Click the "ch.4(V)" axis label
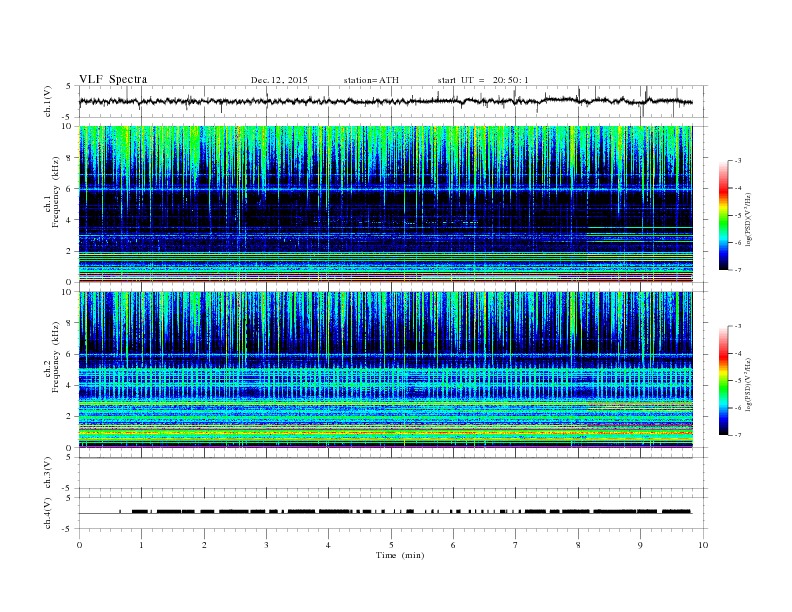This screenshot has width=792, height=612. (x=48, y=513)
